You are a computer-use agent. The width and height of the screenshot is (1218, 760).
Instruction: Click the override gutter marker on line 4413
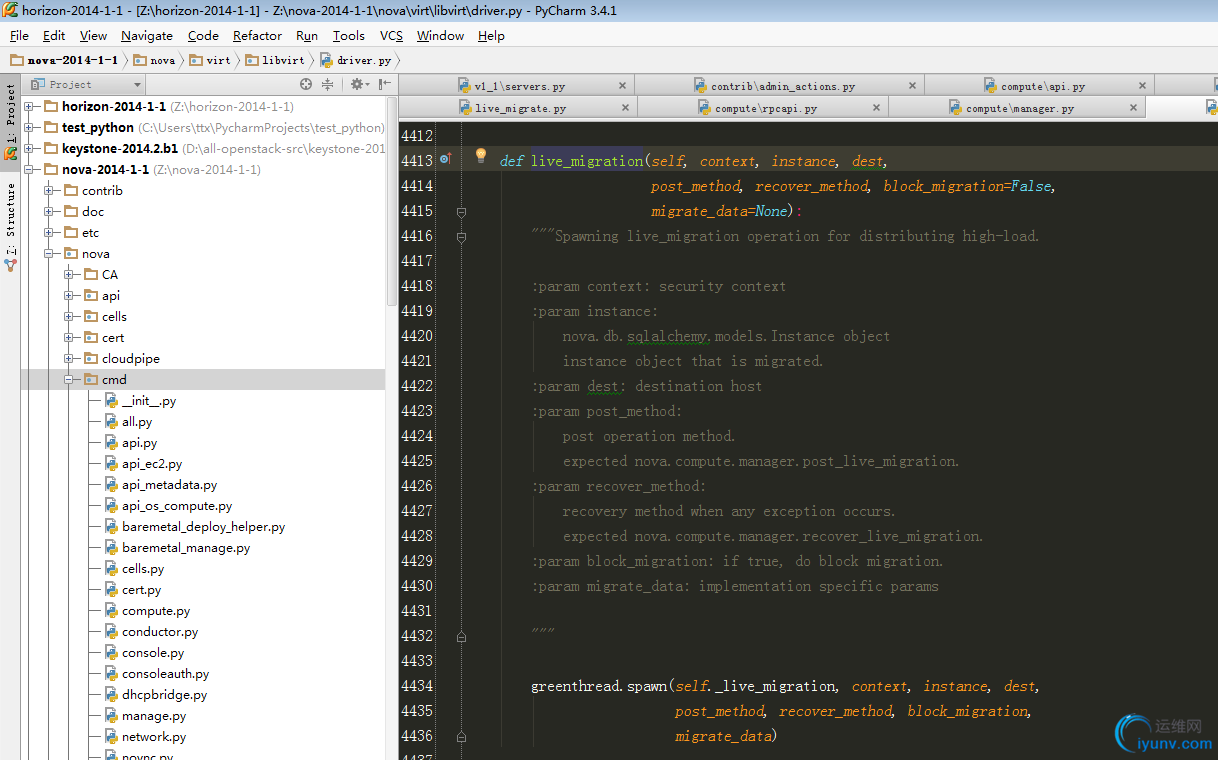[445, 159]
